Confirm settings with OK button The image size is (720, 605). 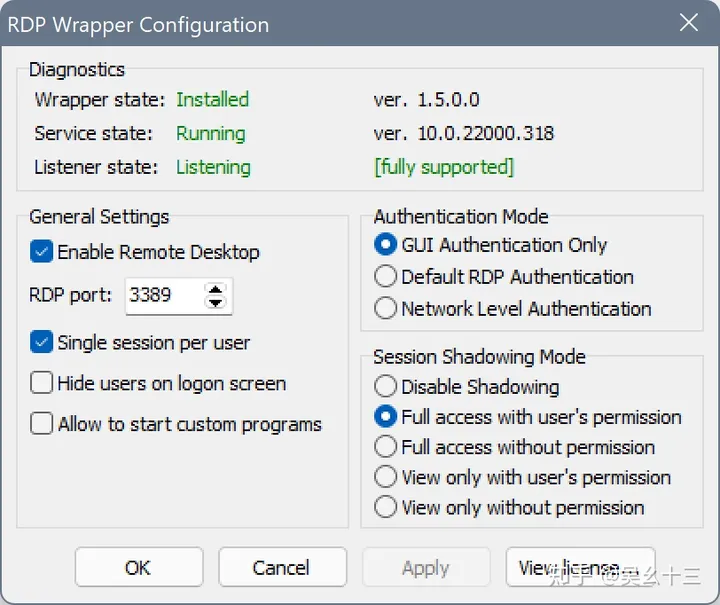point(139,567)
